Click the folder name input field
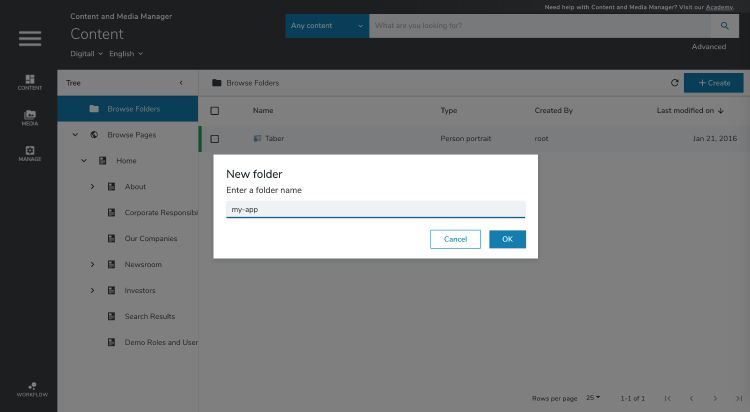The height and width of the screenshot is (412, 750). point(375,210)
